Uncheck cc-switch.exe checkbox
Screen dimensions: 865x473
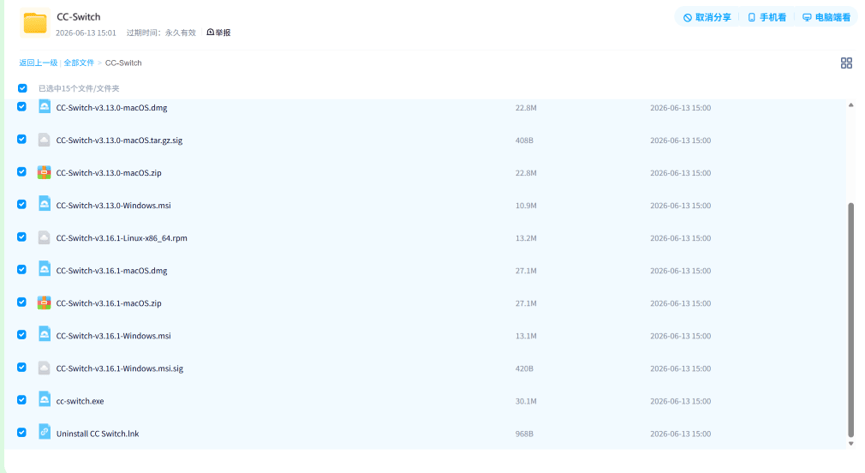click(x=22, y=400)
